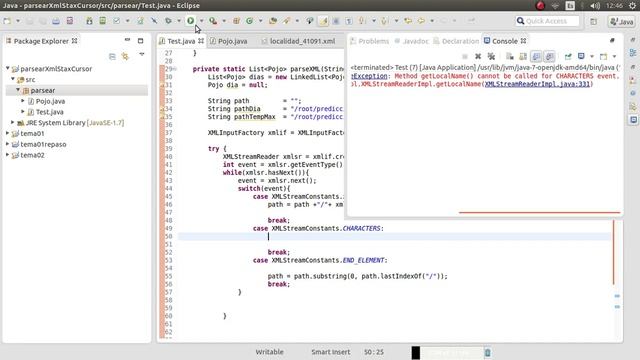This screenshot has height=360, width=640.
Task: Collapse the parsearXmlStaxCursor project node
Action: 8,69
